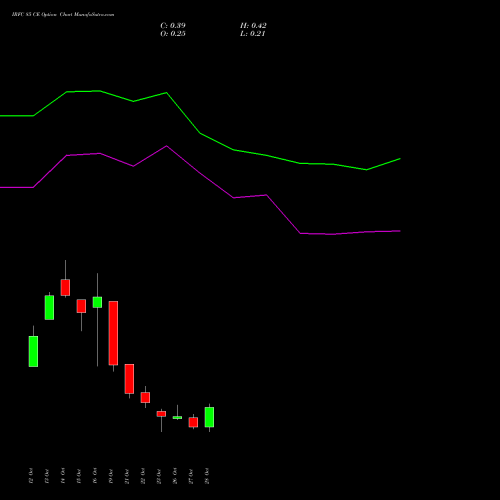Click the red candle above 15 Oct
The height and width of the screenshot is (500, 500).
81,306
